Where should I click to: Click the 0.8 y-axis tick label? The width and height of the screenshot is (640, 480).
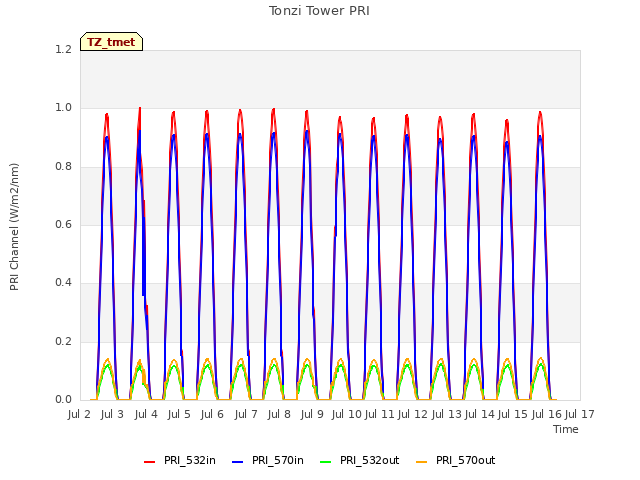tap(63, 167)
